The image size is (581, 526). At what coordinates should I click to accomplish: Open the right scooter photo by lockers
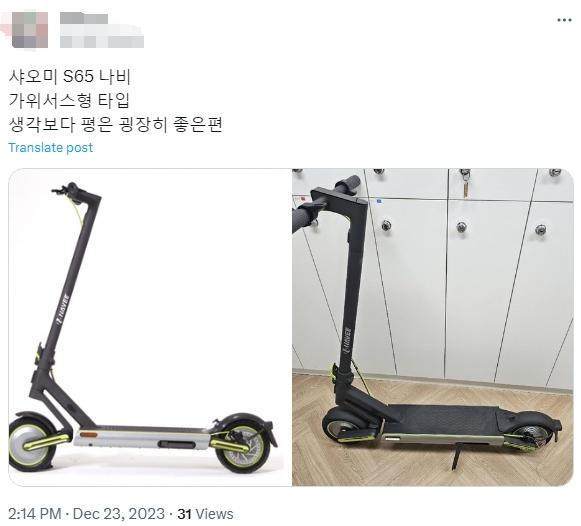(433, 327)
